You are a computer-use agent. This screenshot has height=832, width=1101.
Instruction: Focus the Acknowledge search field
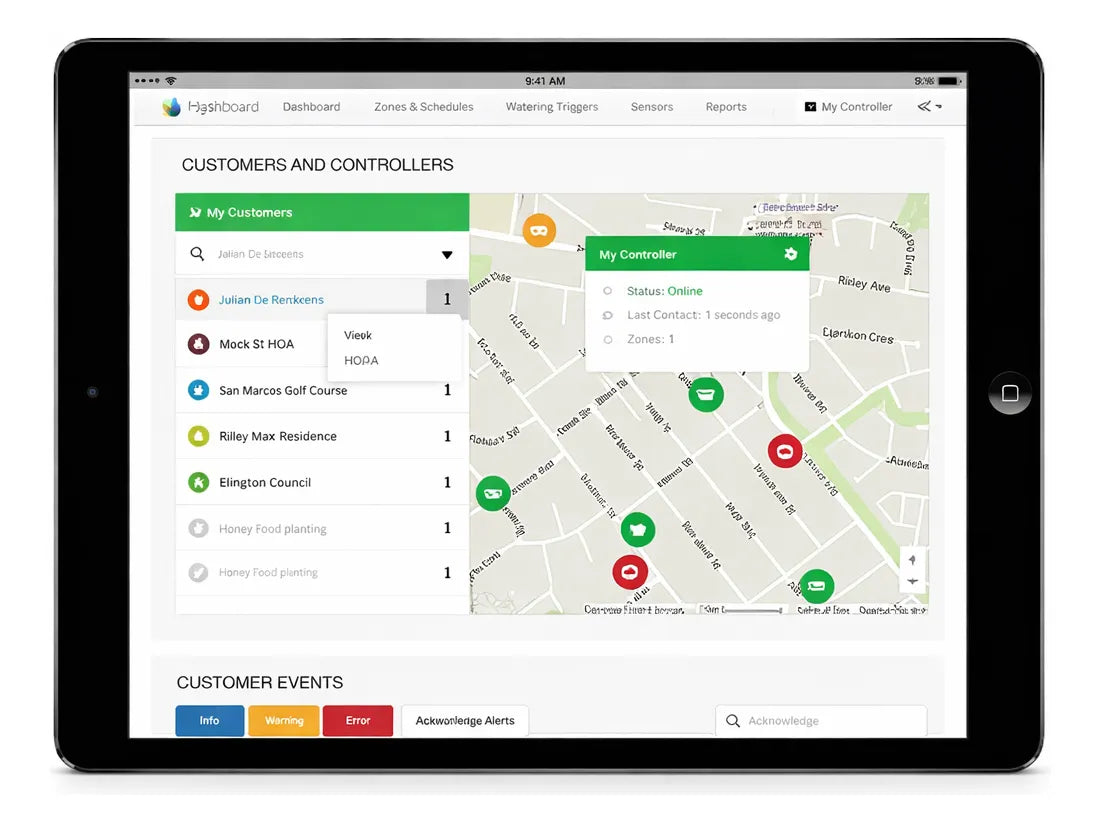[x=822, y=721]
